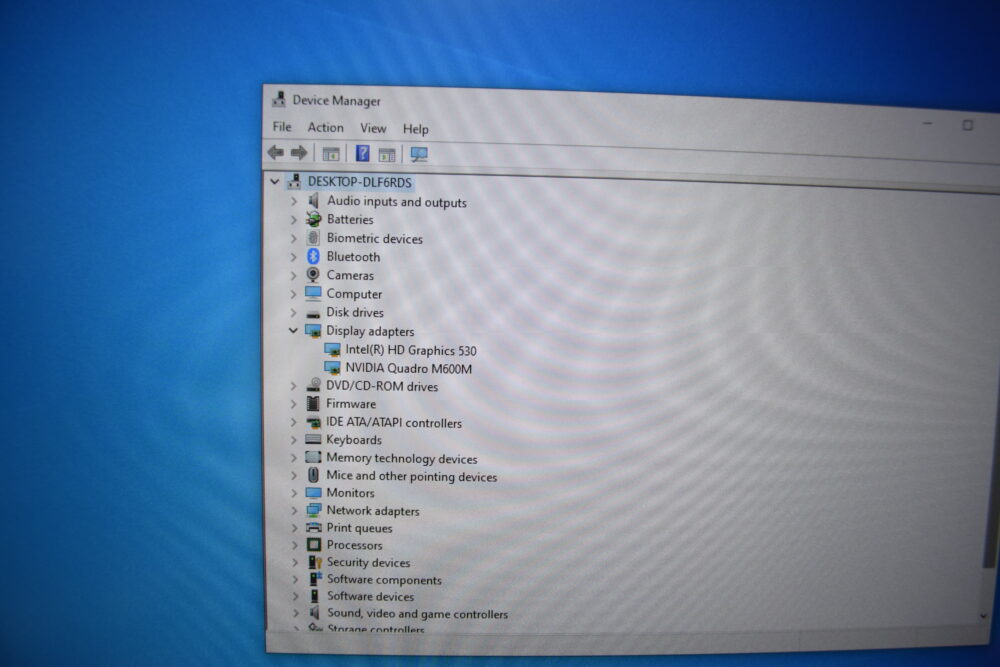Image resolution: width=1000 pixels, height=667 pixels.
Task: Expand the Audio inputs and outputs chevron
Action: [x=294, y=202]
